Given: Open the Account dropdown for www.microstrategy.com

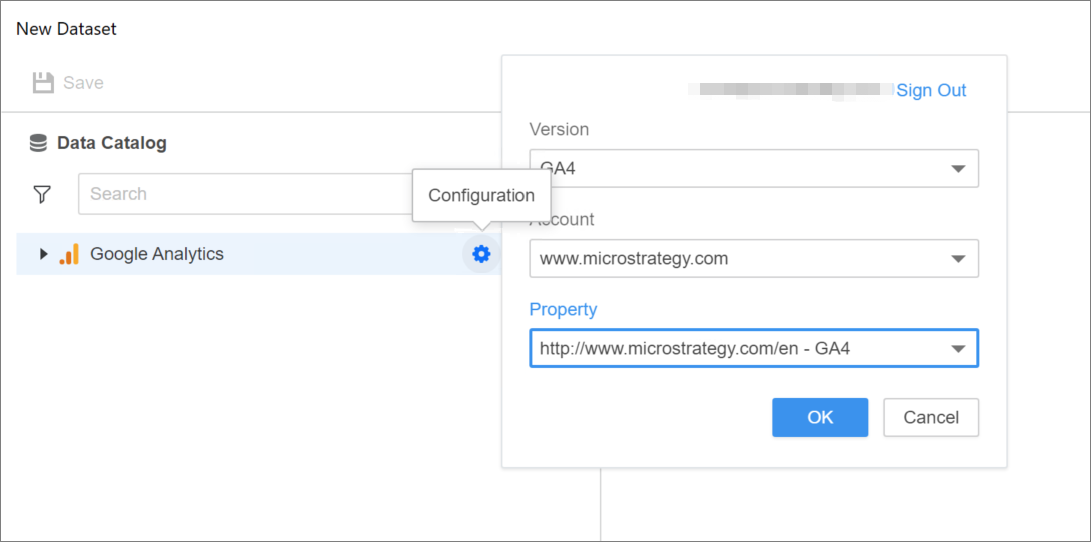Looking at the screenshot, I should (740, 259).
